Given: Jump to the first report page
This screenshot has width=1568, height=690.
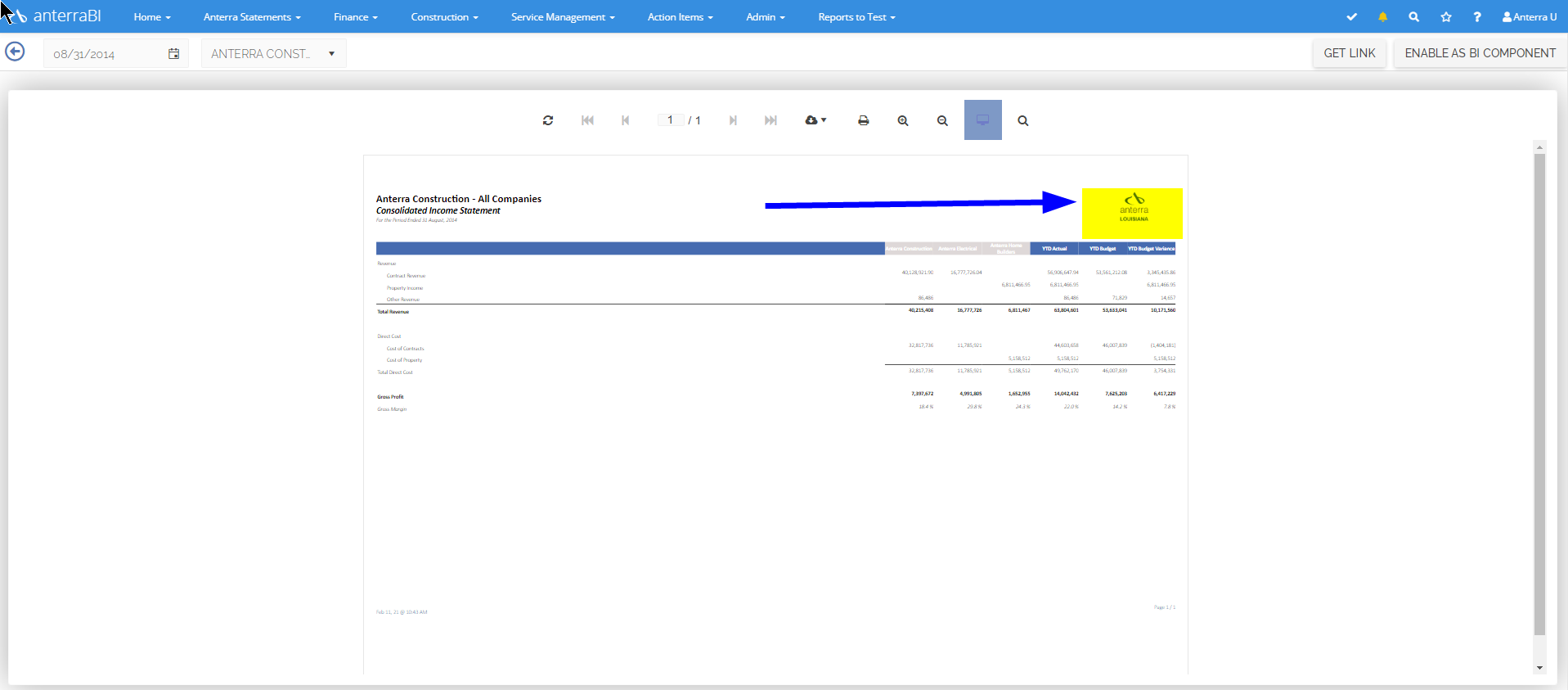Looking at the screenshot, I should (587, 120).
